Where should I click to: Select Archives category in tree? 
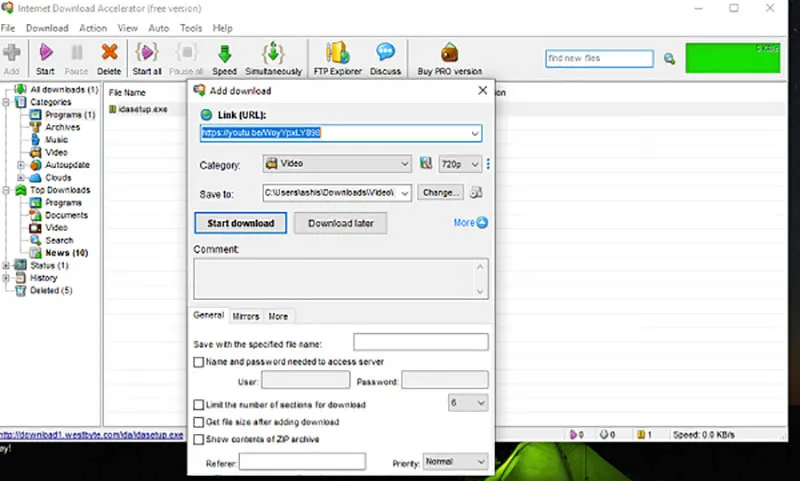coord(62,127)
